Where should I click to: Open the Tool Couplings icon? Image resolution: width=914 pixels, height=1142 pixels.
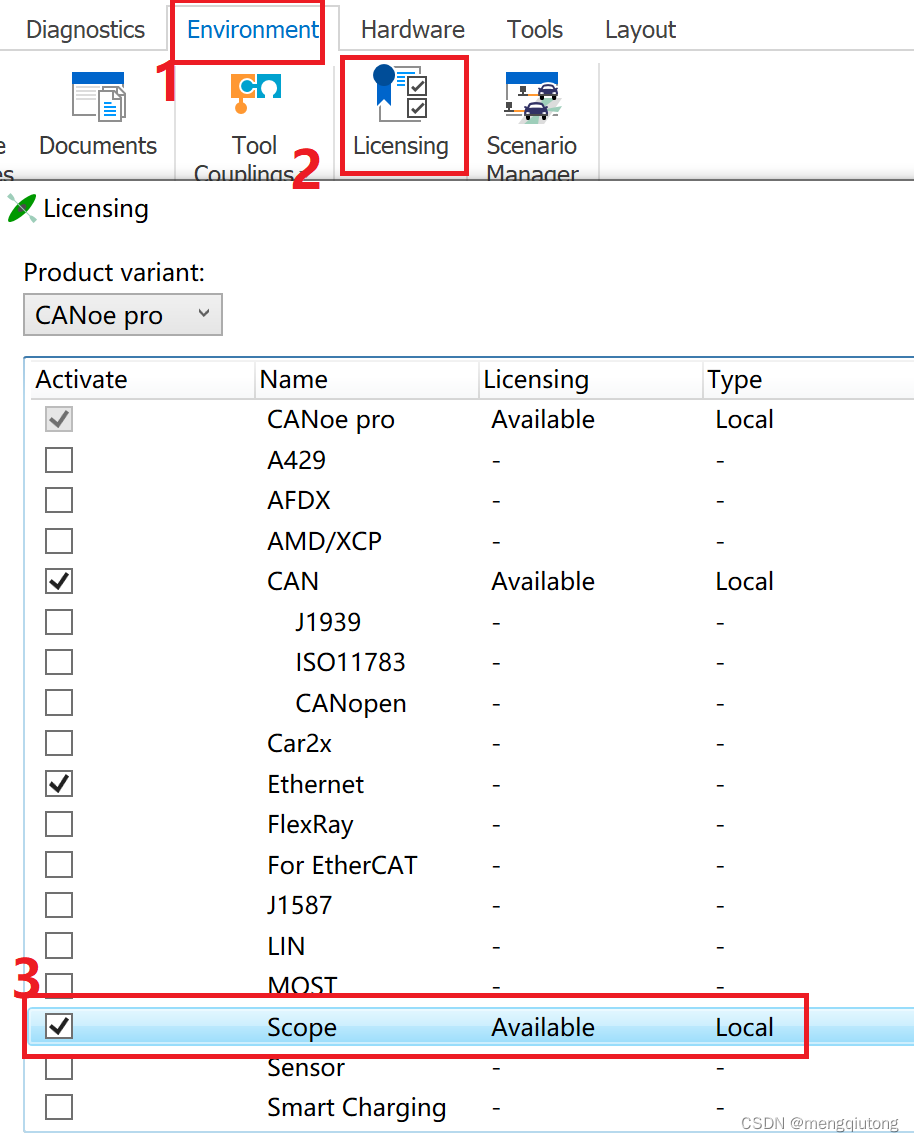[x=256, y=94]
